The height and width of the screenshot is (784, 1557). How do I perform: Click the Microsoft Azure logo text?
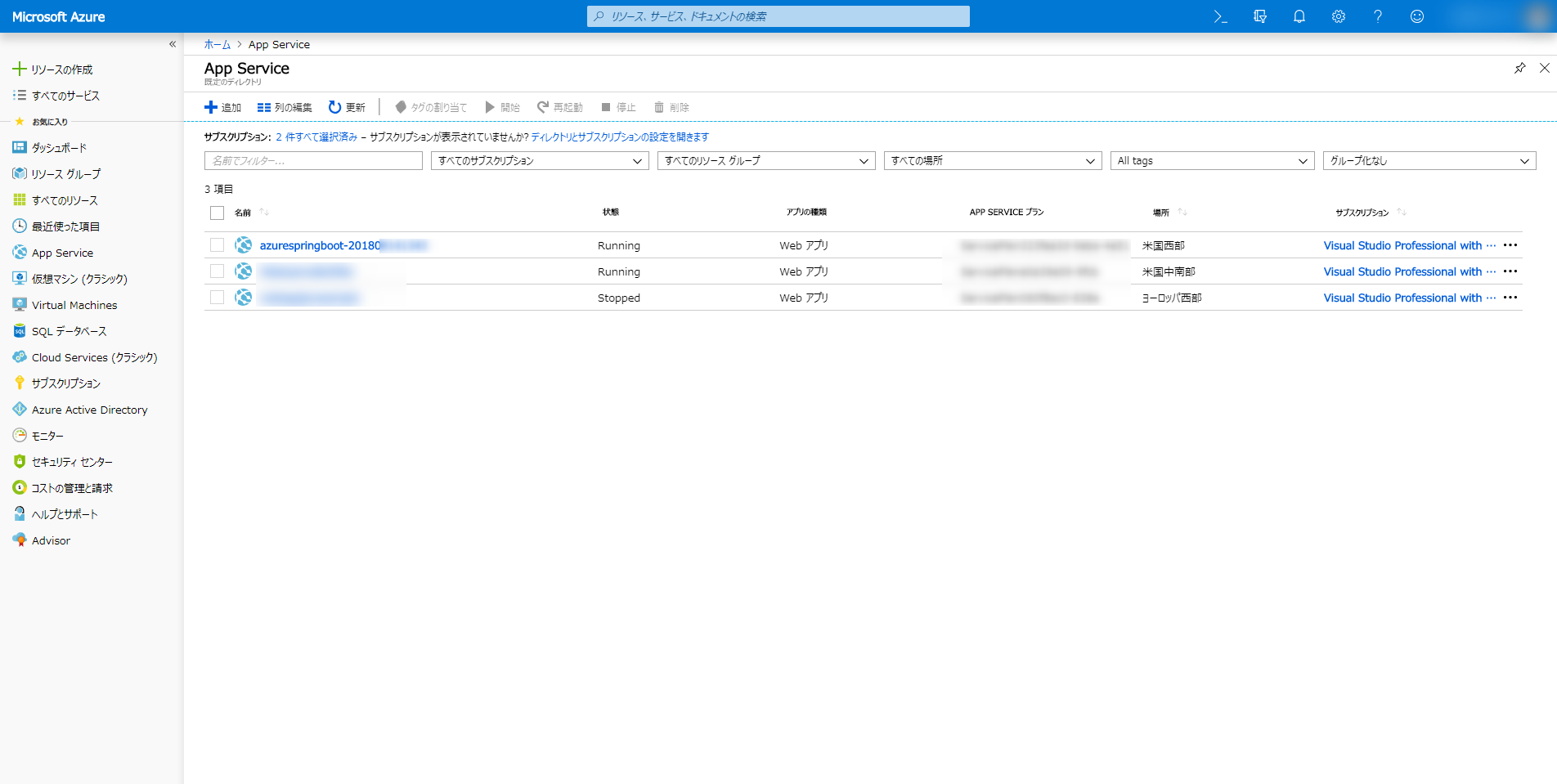59,16
